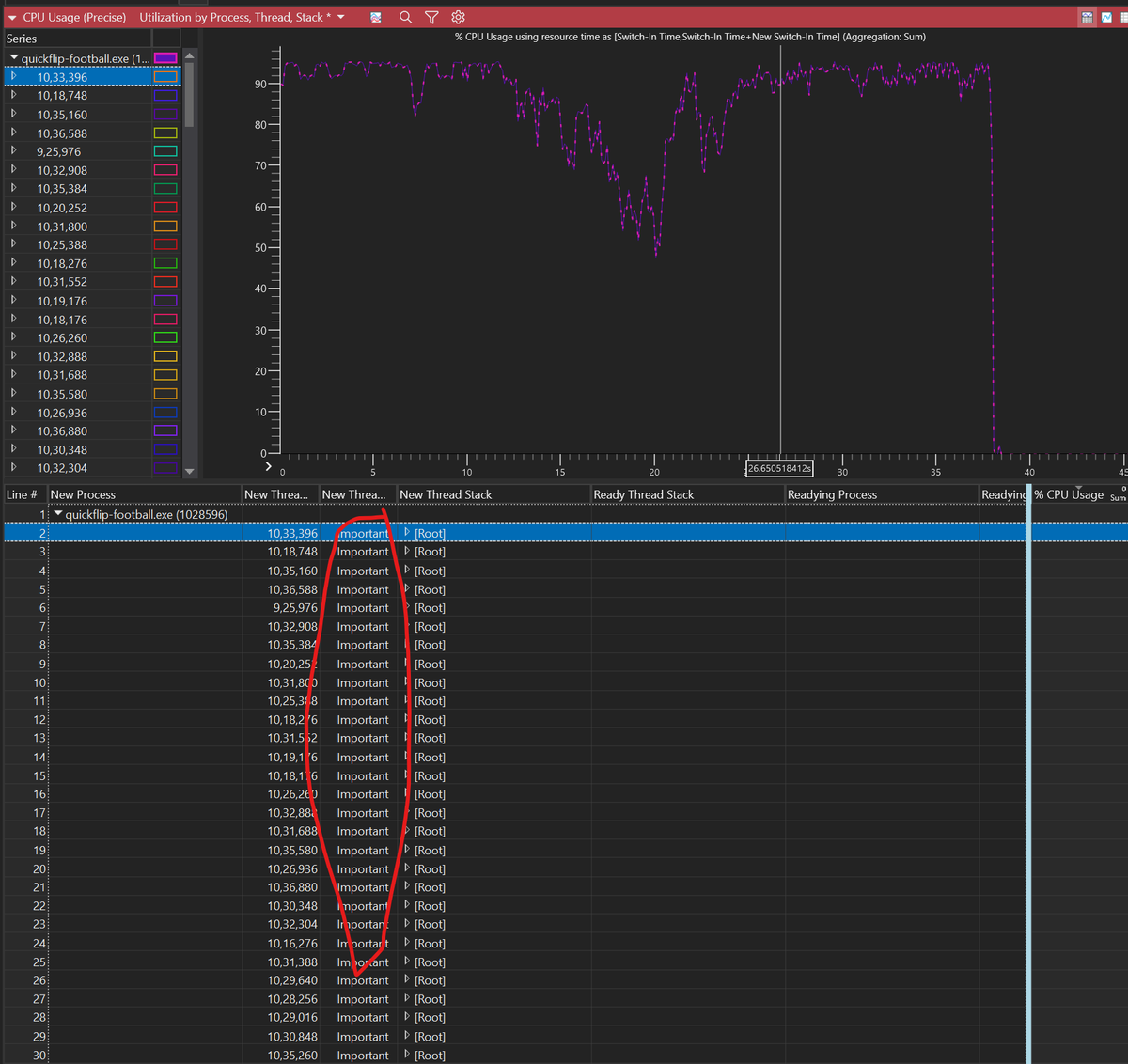The width and height of the screenshot is (1128, 1064).
Task: Change color swatch of series 10,26,260
Action: pos(165,337)
